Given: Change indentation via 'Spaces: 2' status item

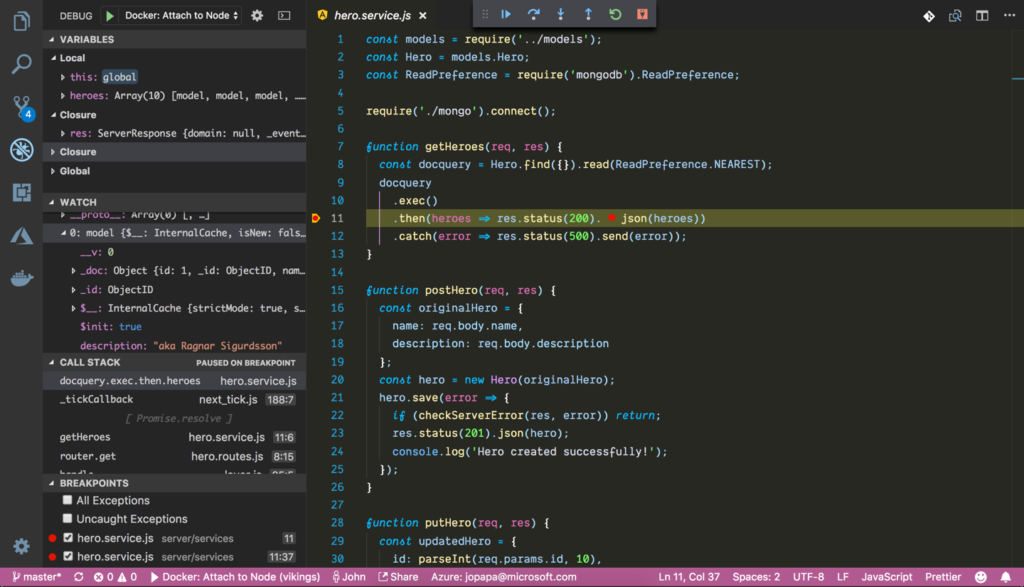Looking at the screenshot, I should (755, 577).
